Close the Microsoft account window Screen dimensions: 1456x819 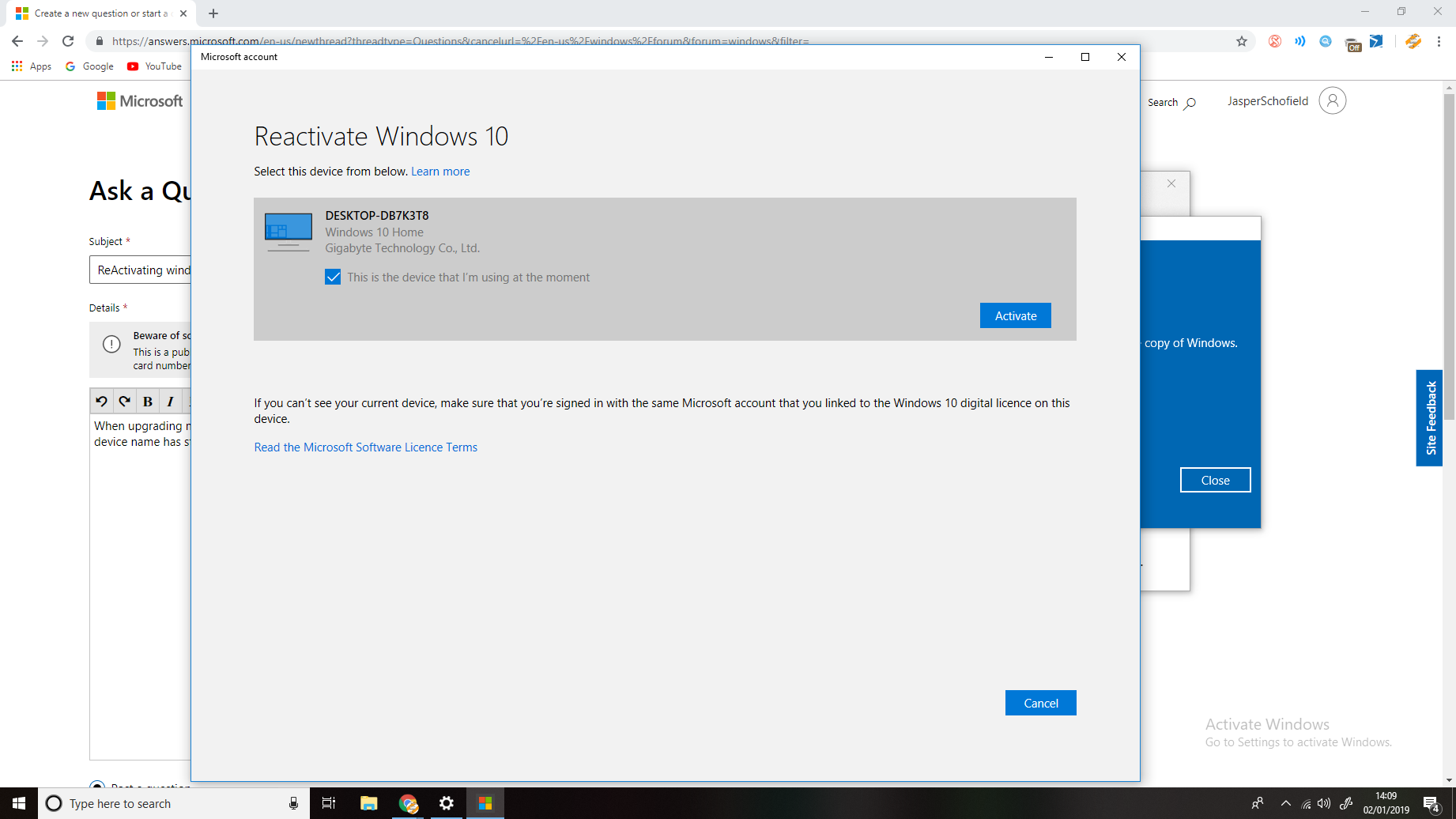[x=1122, y=57]
